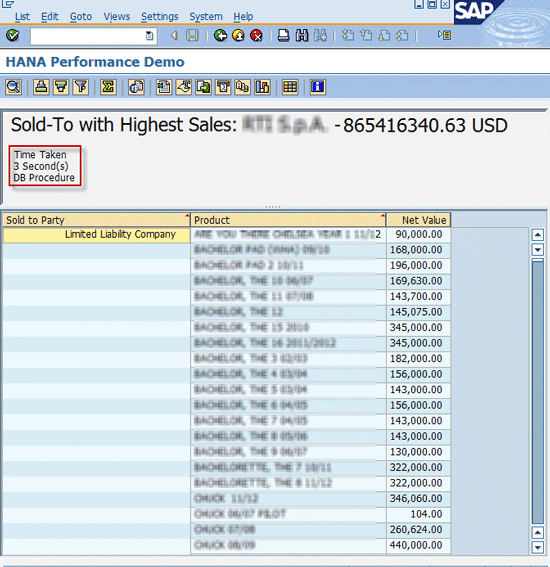Select the 440,000.00 net value cell
The height and width of the screenshot is (567, 550).
419,545
